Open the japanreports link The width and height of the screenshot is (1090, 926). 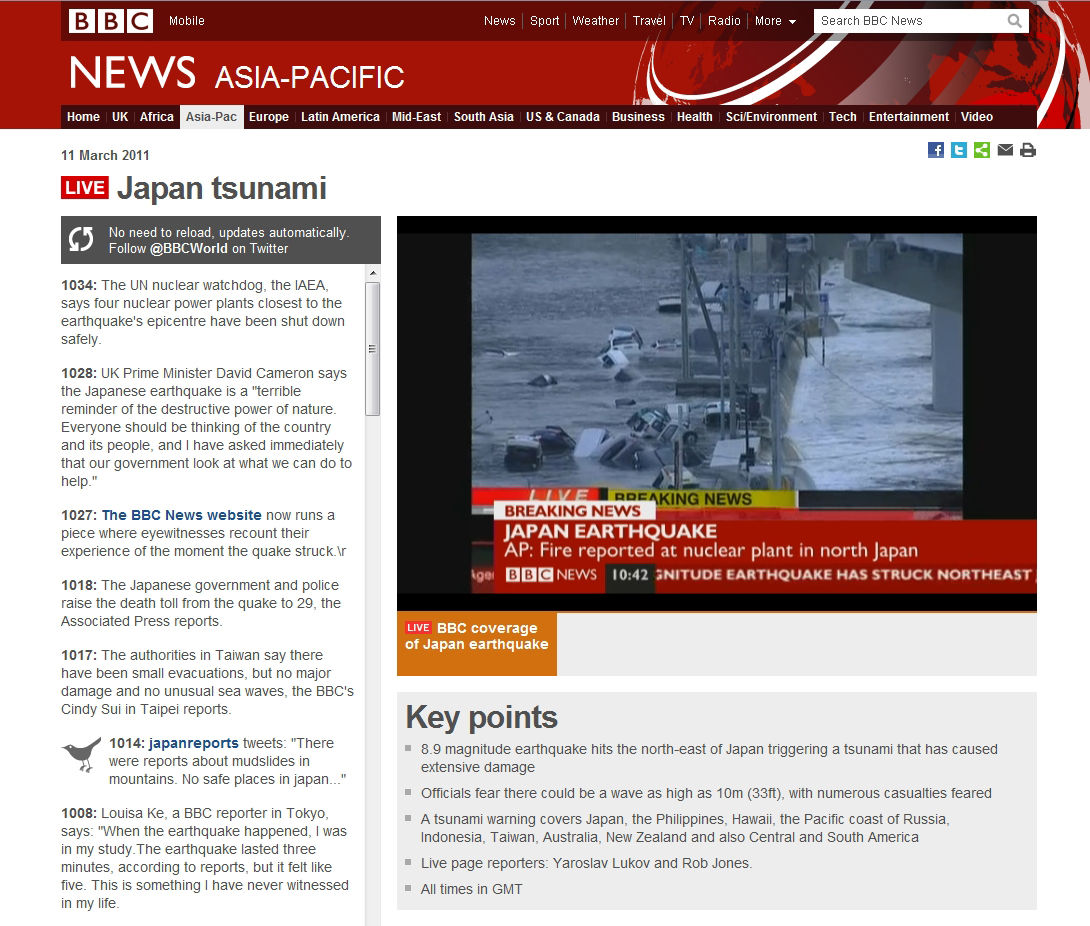tap(193, 743)
